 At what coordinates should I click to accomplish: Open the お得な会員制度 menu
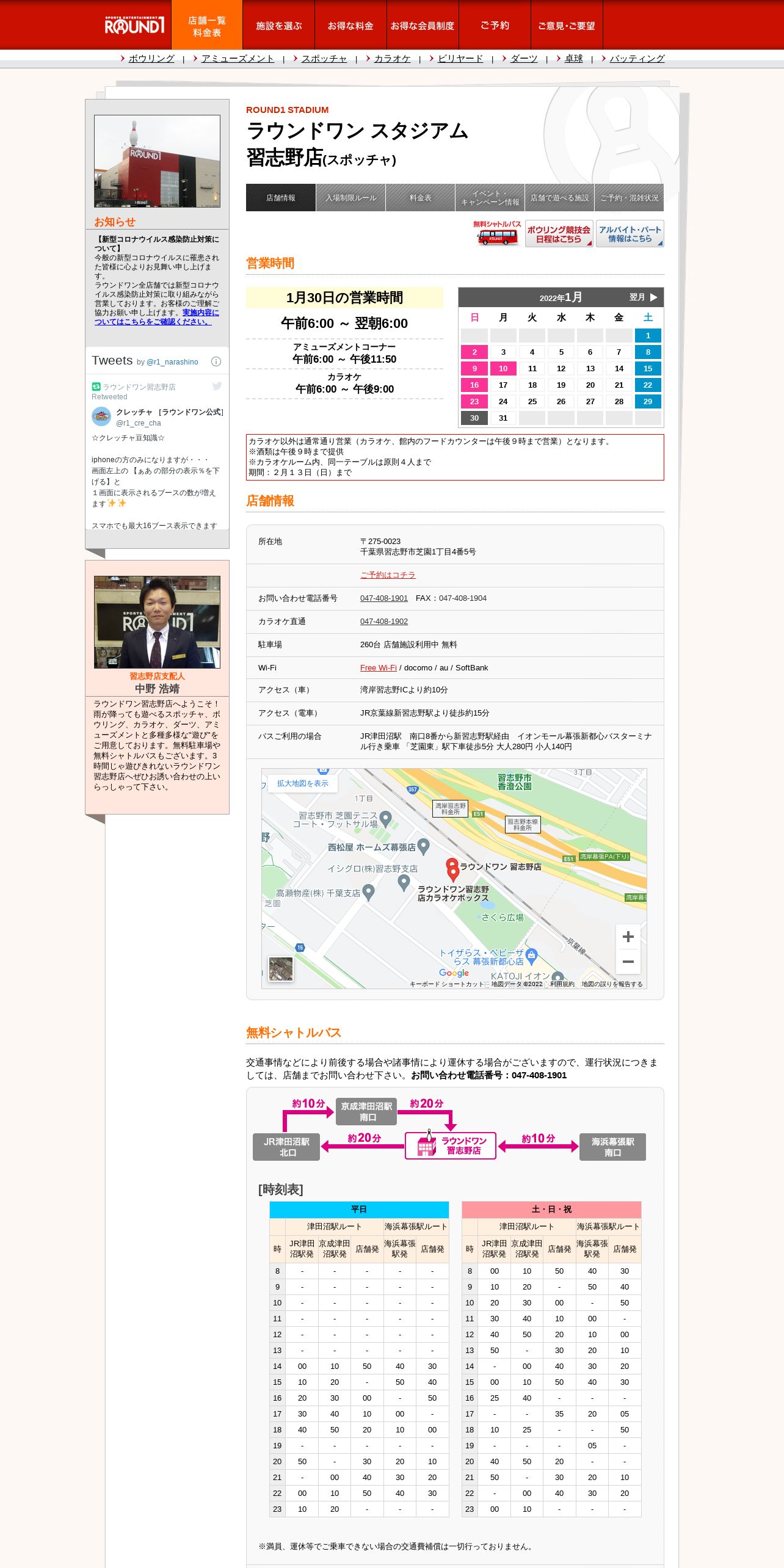tap(423, 25)
